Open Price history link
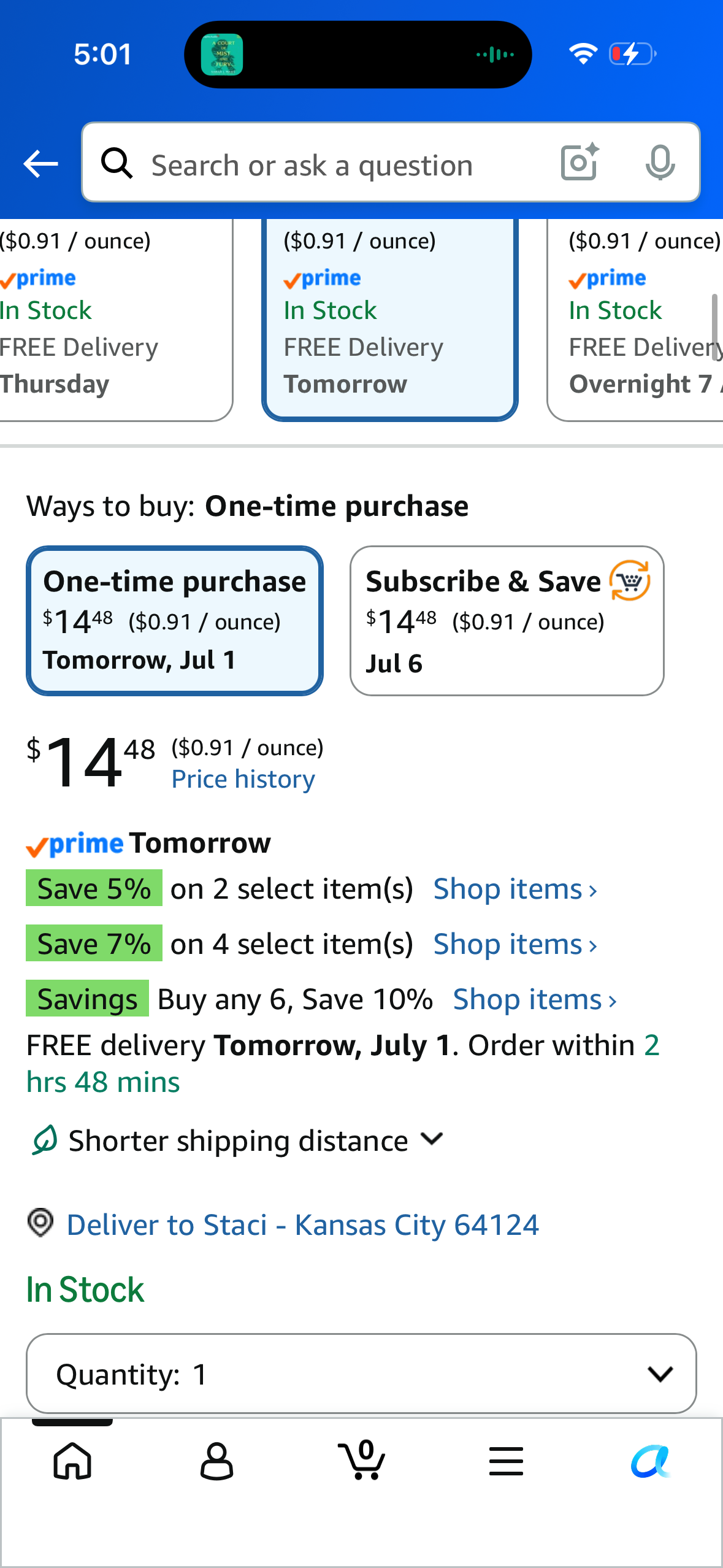Viewport: 723px width, 1568px height. point(243,779)
